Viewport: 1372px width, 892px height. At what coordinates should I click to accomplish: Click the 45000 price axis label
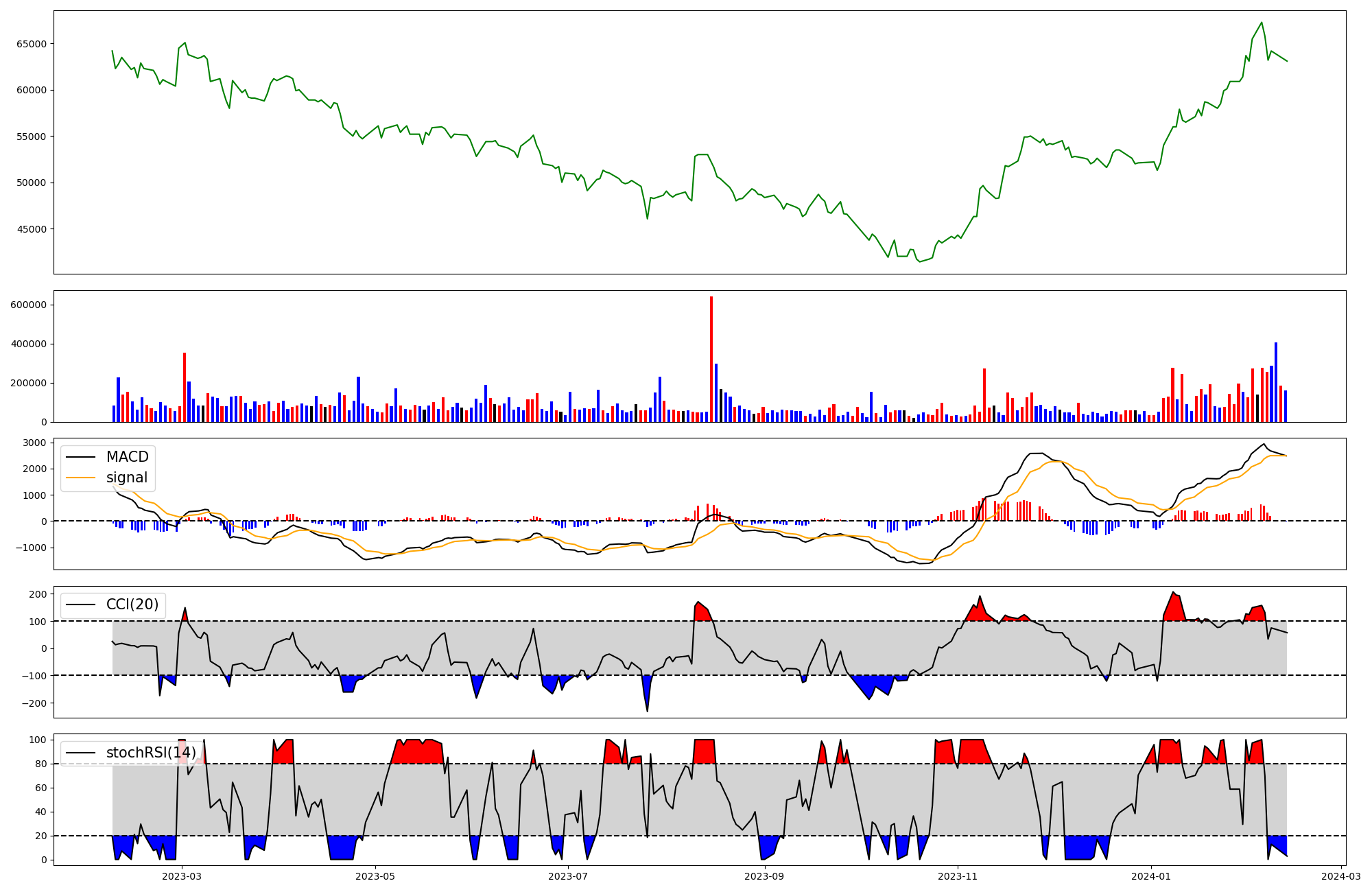click(x=30, y=229)
